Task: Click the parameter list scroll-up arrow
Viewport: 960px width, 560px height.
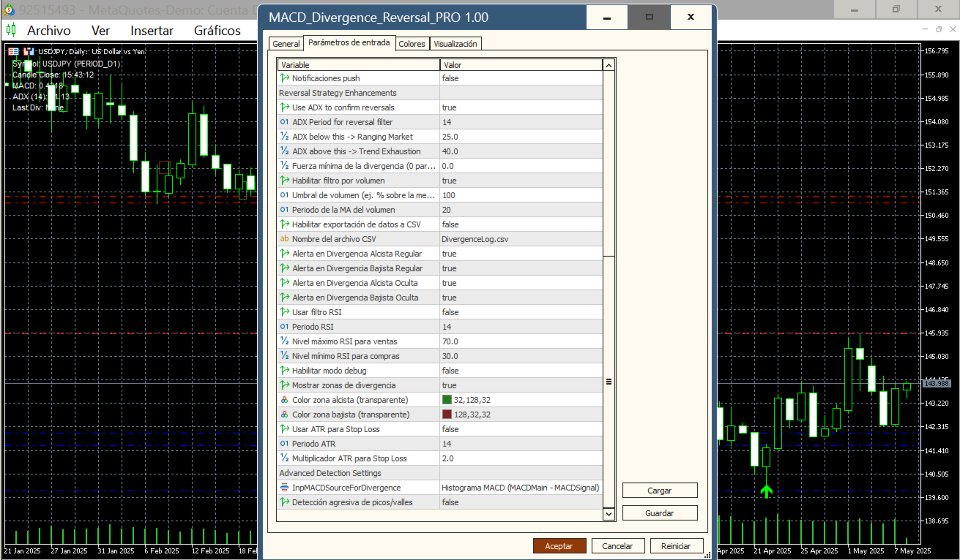Action: pyautogui.click(x=609, y=65)
